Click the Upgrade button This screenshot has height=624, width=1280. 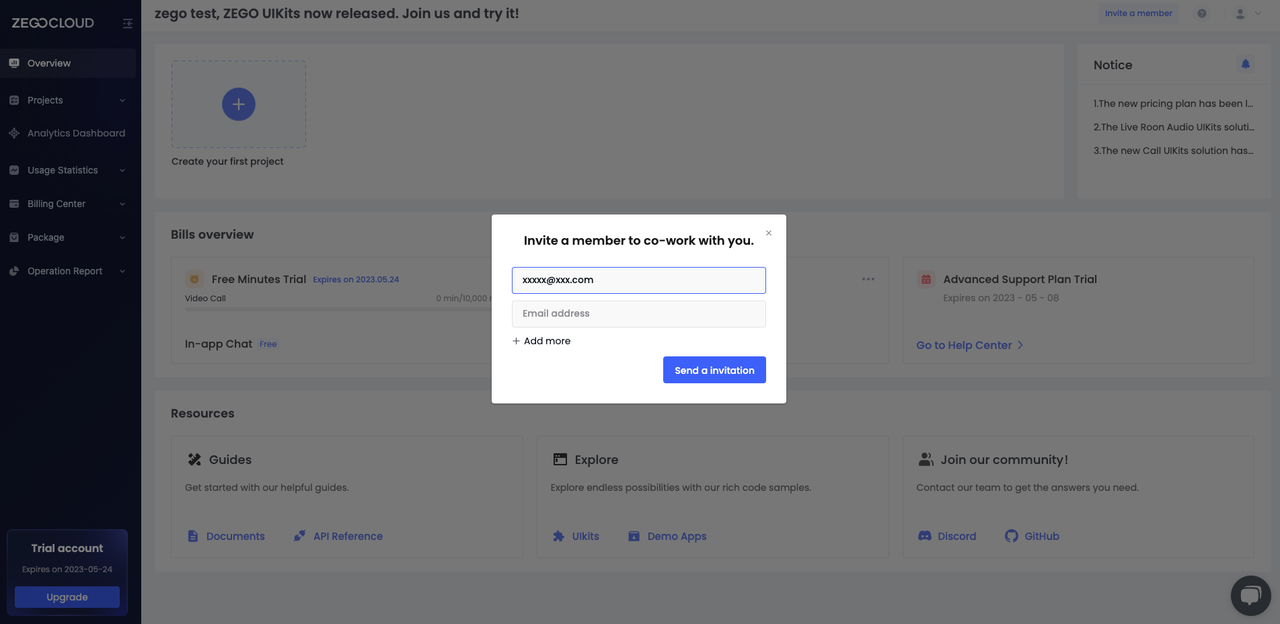click(x=67, y=597)
